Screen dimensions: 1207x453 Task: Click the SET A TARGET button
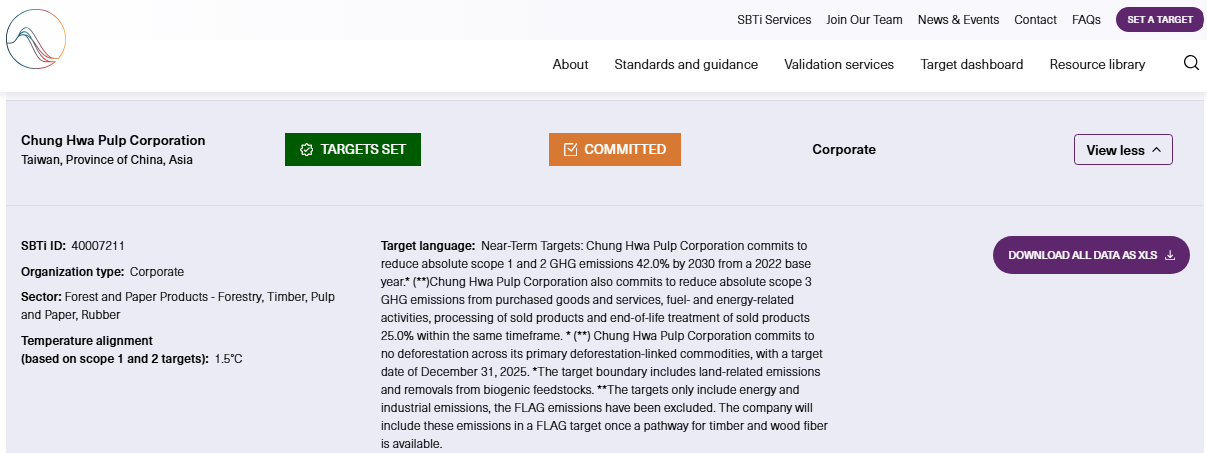click(1160, 19)
